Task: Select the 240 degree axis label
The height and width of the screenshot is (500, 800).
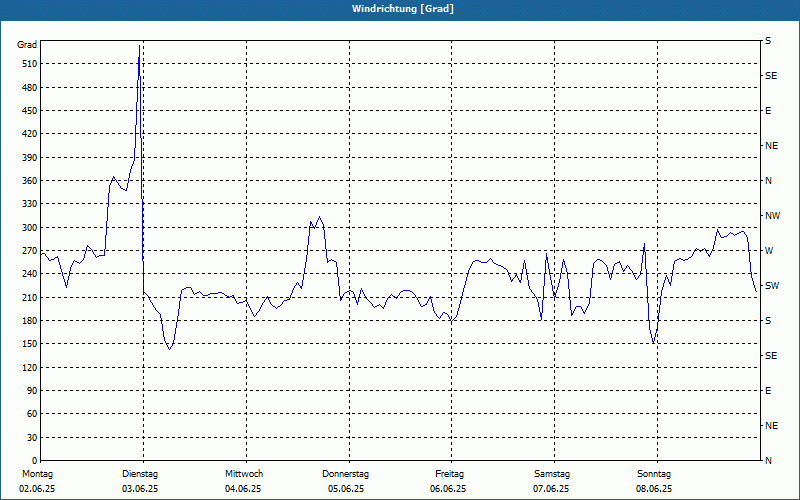Action: [30, 273]
